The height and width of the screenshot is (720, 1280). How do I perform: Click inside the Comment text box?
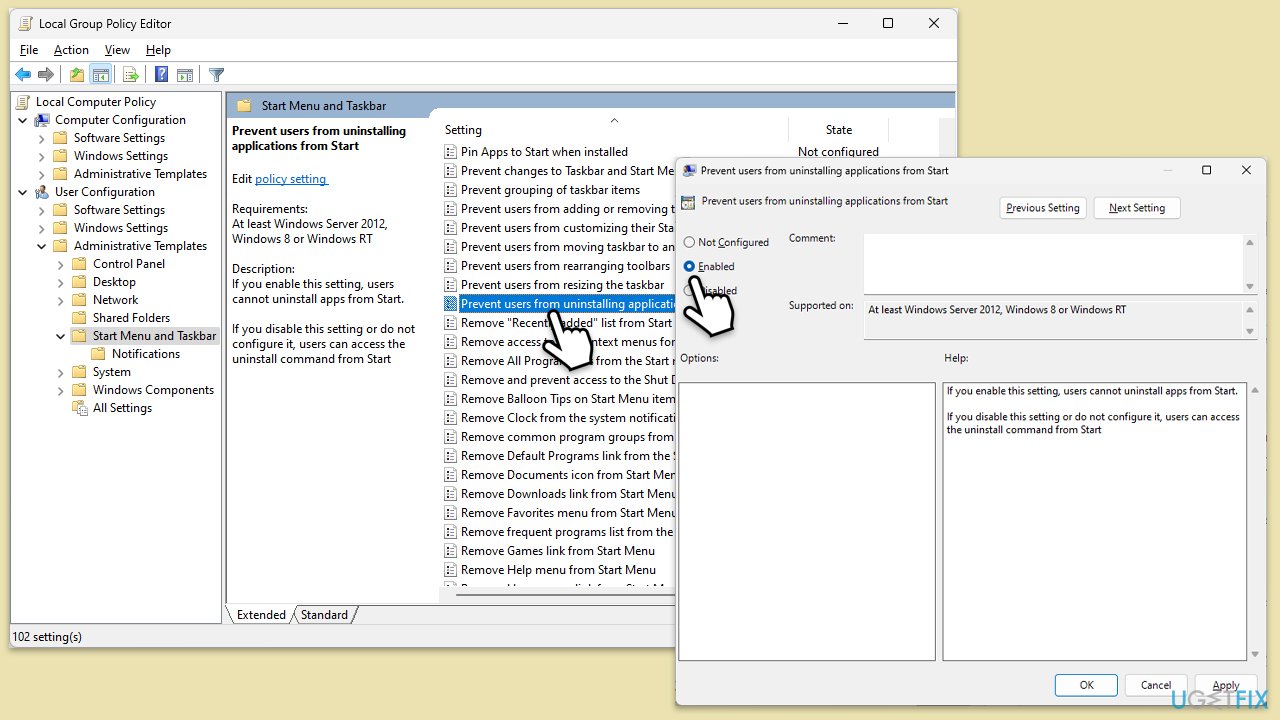click(1053, 263)
